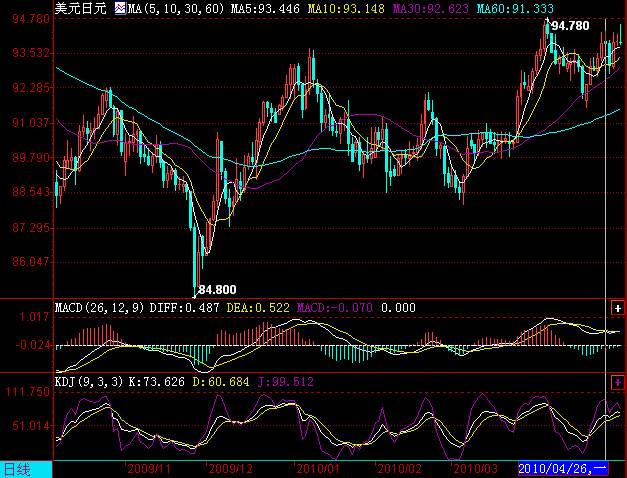The height and width of the screenshot is (478, 627).
Task: Click the 2010/03 date on the time axis
Action: [475, 469]
